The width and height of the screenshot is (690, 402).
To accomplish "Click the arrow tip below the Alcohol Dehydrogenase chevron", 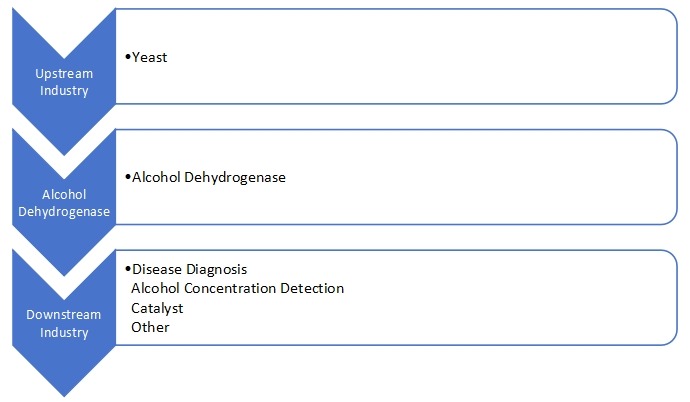I will pyautogui.click(x=65, y=264).
